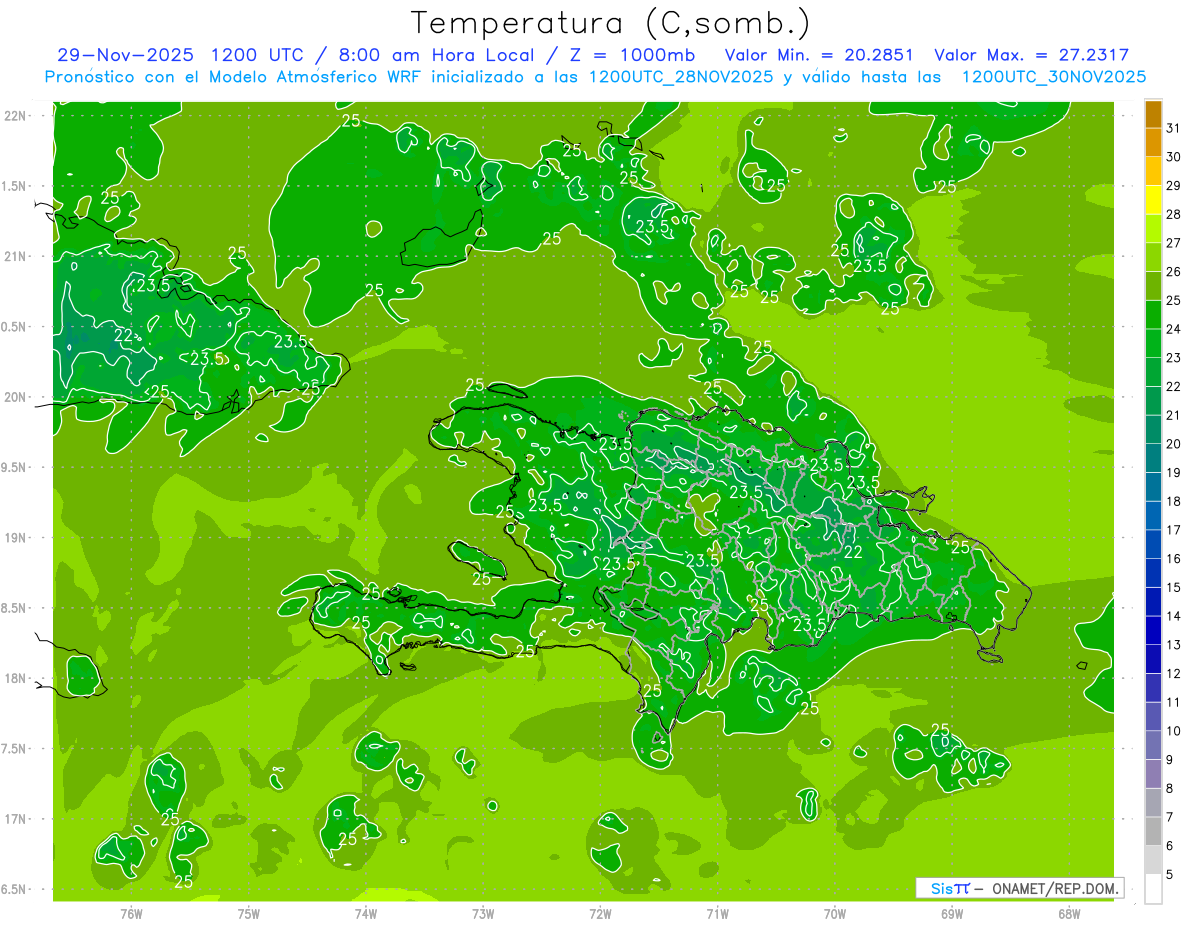Pick the gray colorbar segment between 6 and 7
Image resolution: width=1200 pixels, height=927 pixels.
pyautogui.click(x=1153, y=832)
